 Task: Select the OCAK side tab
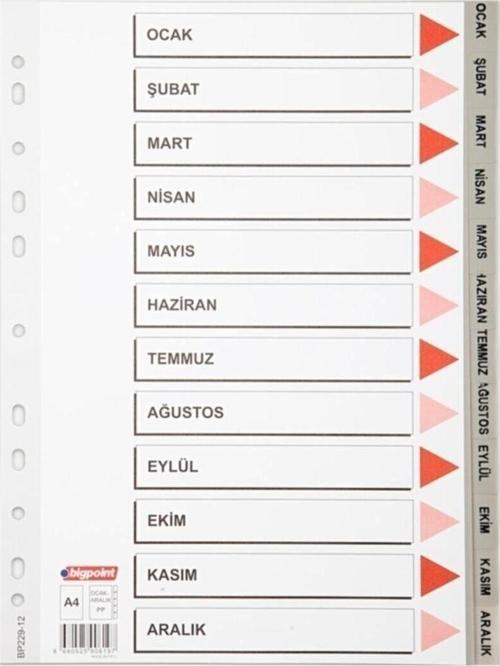481,21
